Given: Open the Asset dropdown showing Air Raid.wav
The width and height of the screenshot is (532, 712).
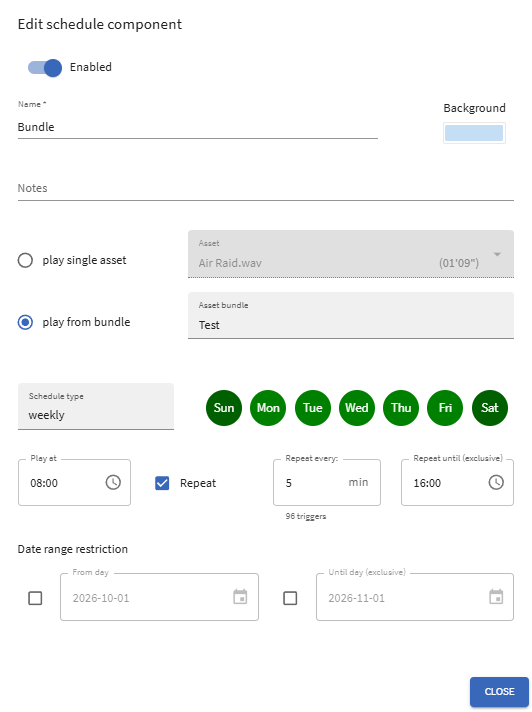Looking at the screenshot, I should [351, 253].
